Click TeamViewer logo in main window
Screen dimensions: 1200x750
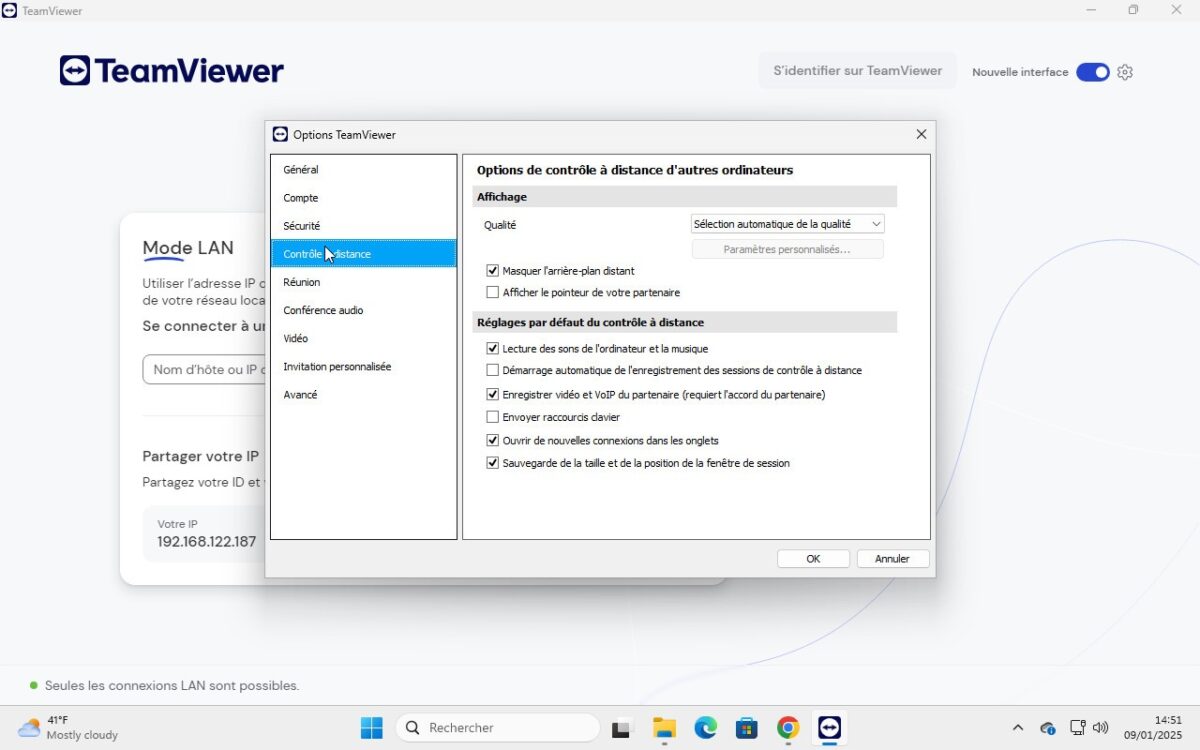coord(171,71)
